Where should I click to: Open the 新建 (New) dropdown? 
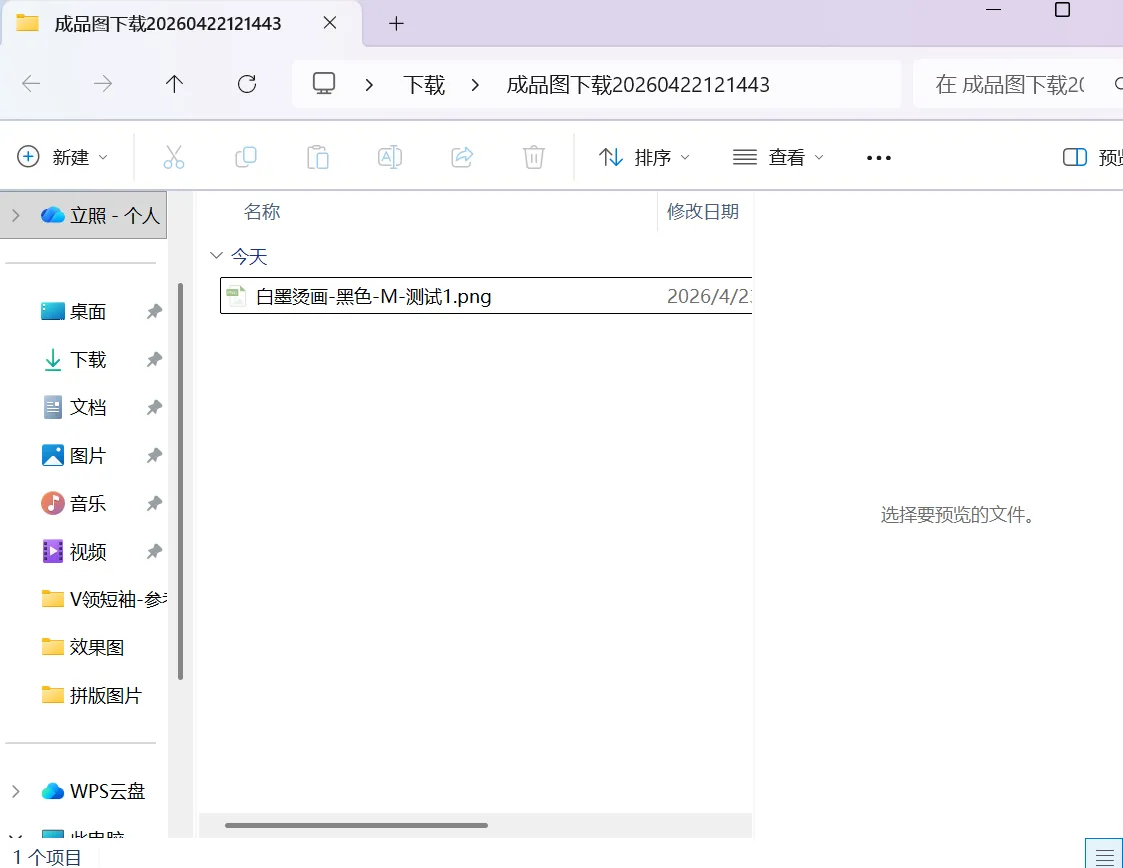[62, 157]
